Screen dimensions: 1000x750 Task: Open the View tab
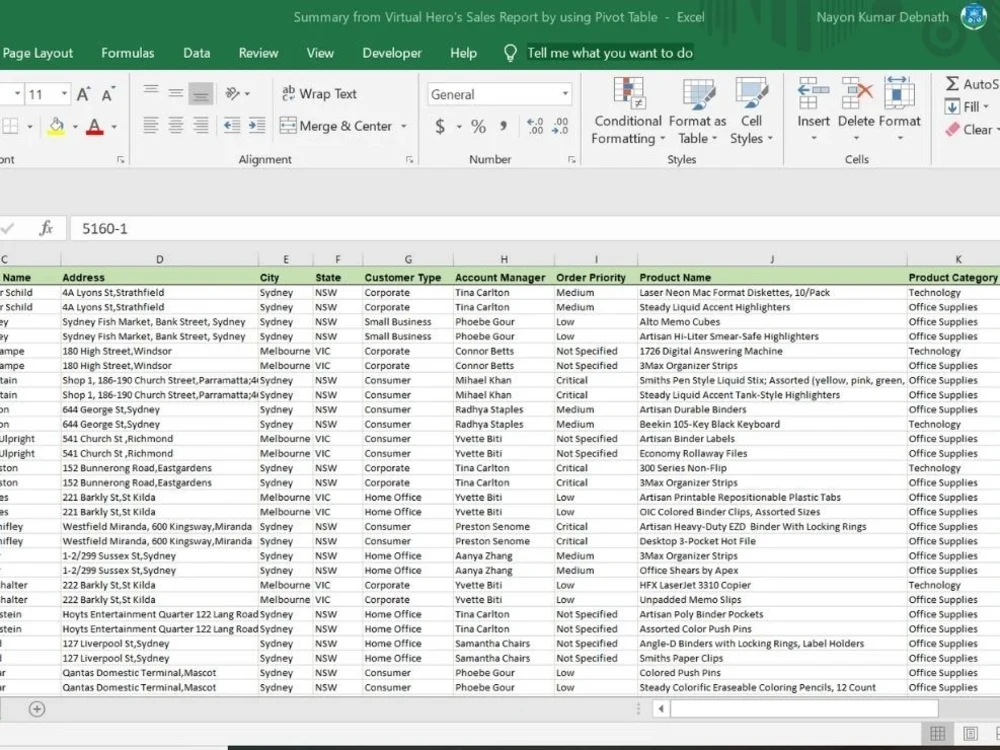tap(320, 53)
